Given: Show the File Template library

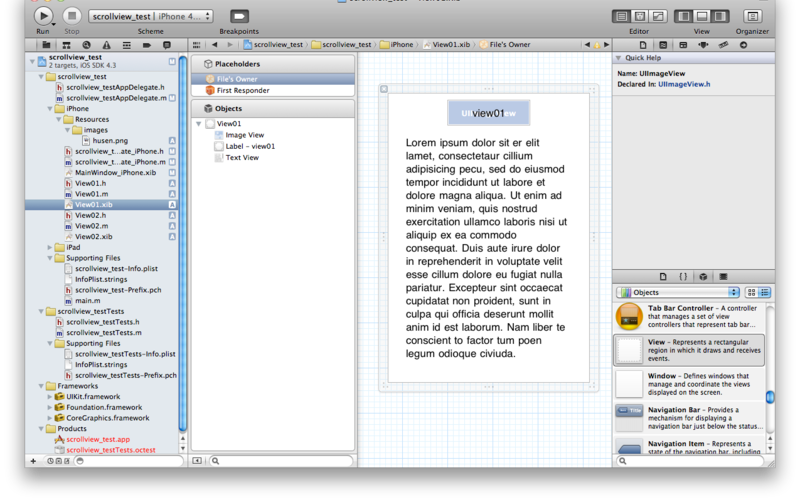Looking at the screenshot, I should (663, 277).
